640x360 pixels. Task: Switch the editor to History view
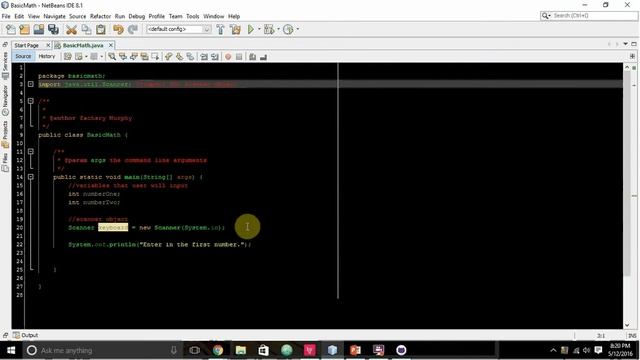[47, 56]
